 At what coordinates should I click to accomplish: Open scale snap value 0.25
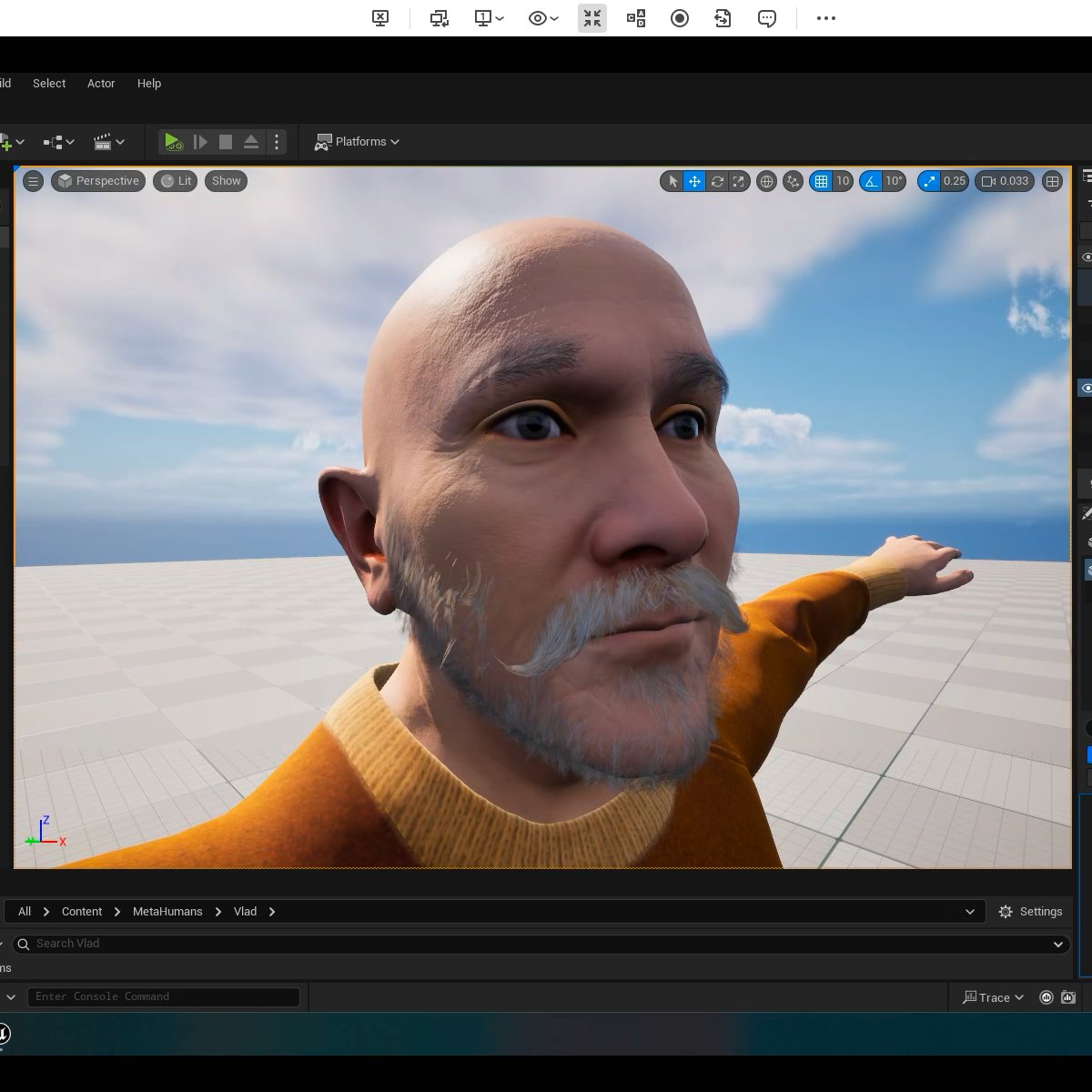pos(955,181)
